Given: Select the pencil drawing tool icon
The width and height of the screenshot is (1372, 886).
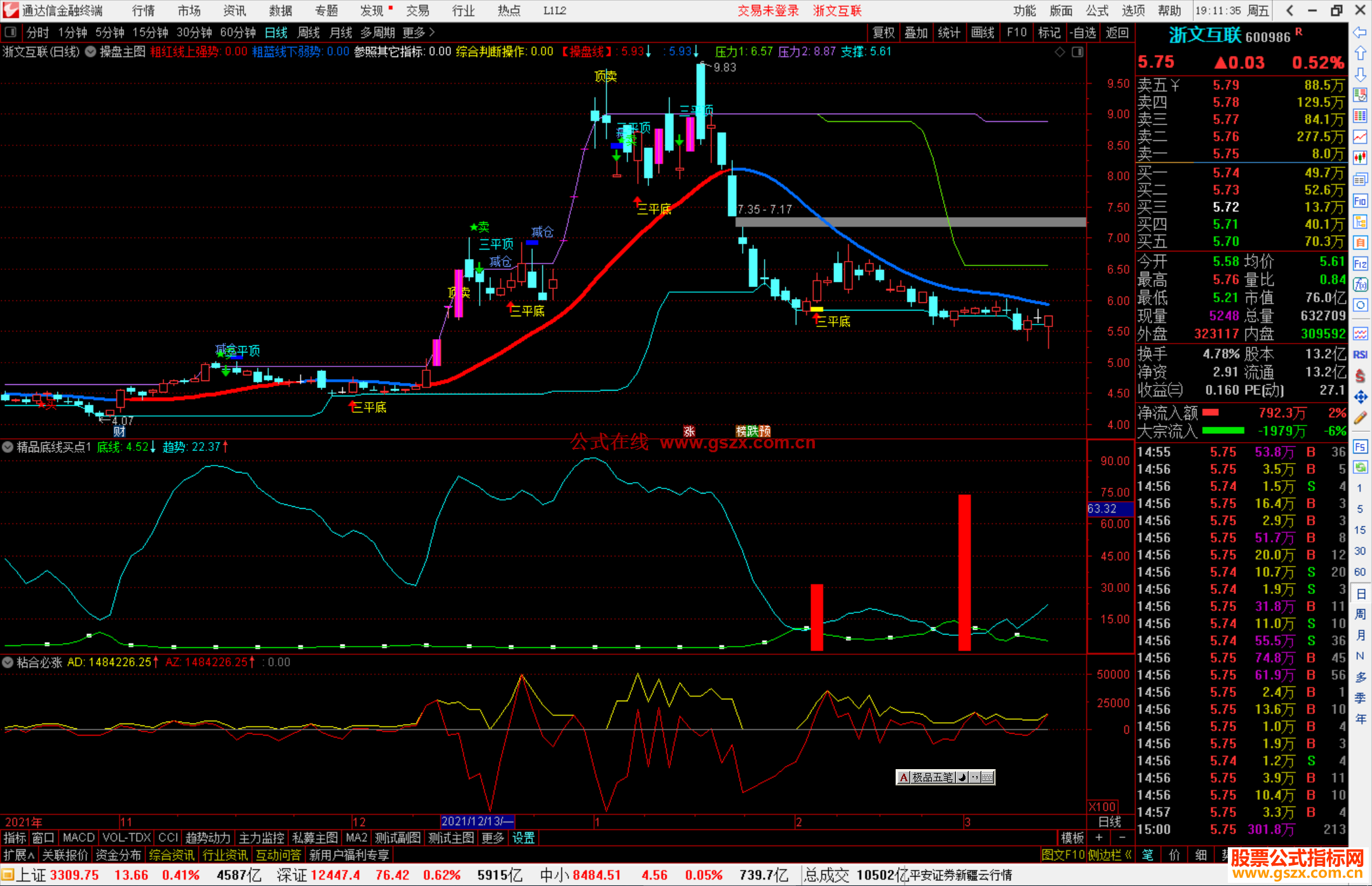Looking at the screenshot, I should coord(1360,418).
